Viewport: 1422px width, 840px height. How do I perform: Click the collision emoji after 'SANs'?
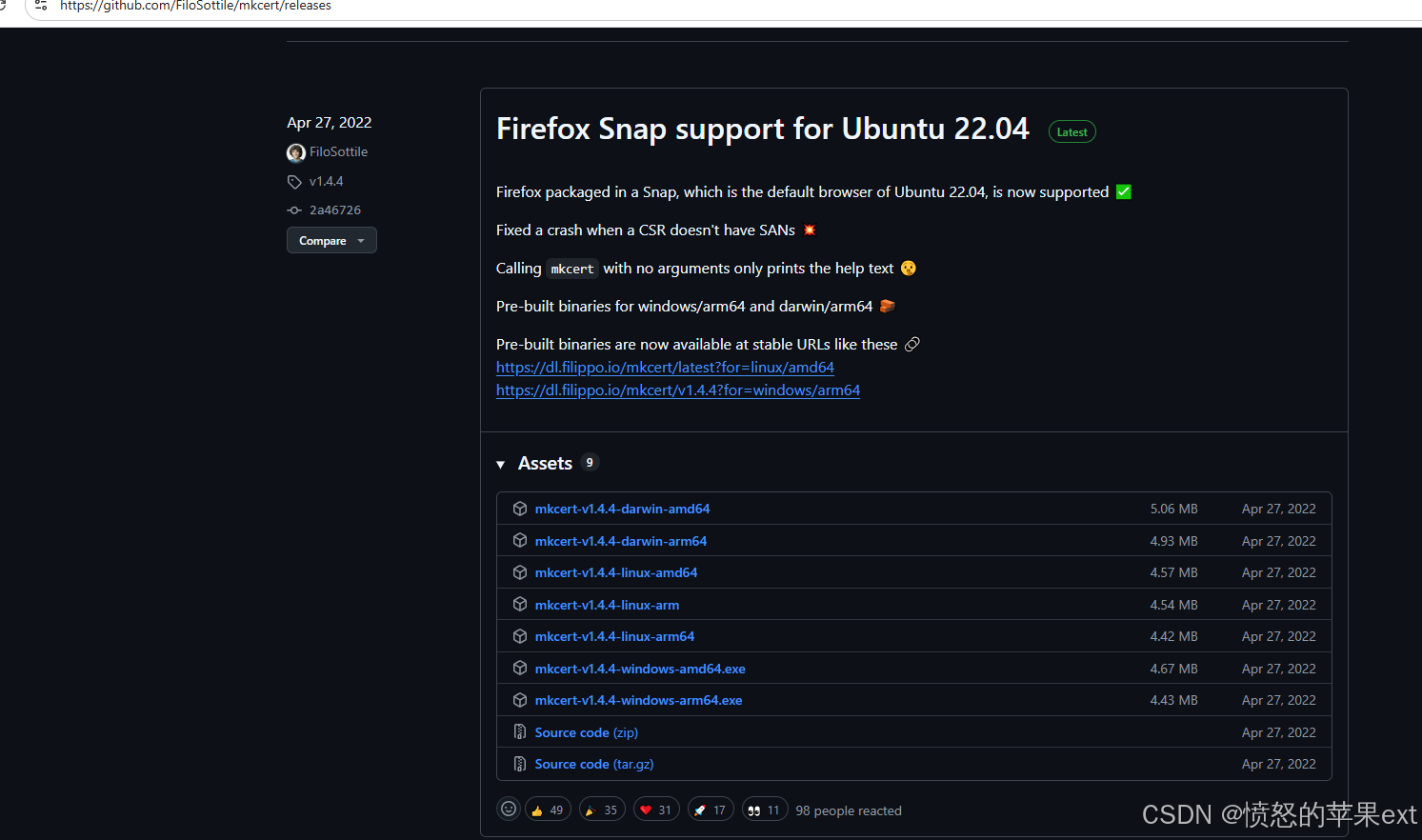(x=810, y=230)
